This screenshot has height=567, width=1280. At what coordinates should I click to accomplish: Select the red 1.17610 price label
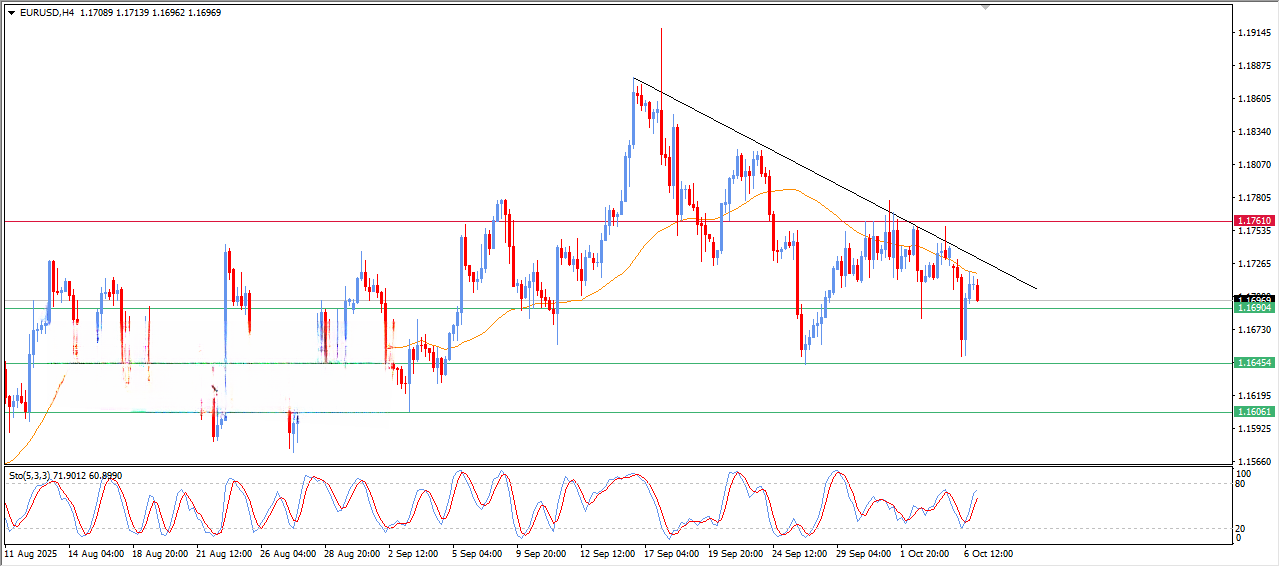coord(1254,221)
